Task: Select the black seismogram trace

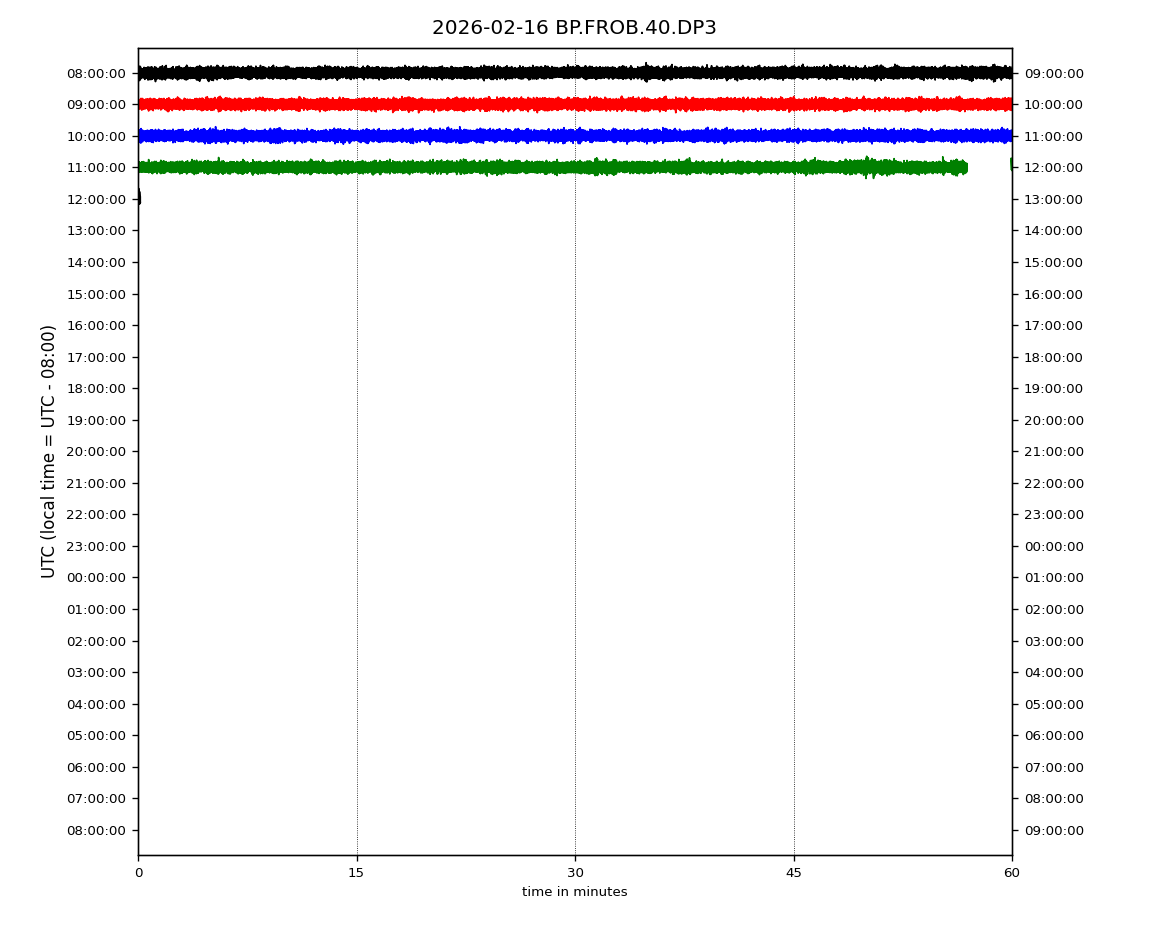Action: tap(574, 72)
